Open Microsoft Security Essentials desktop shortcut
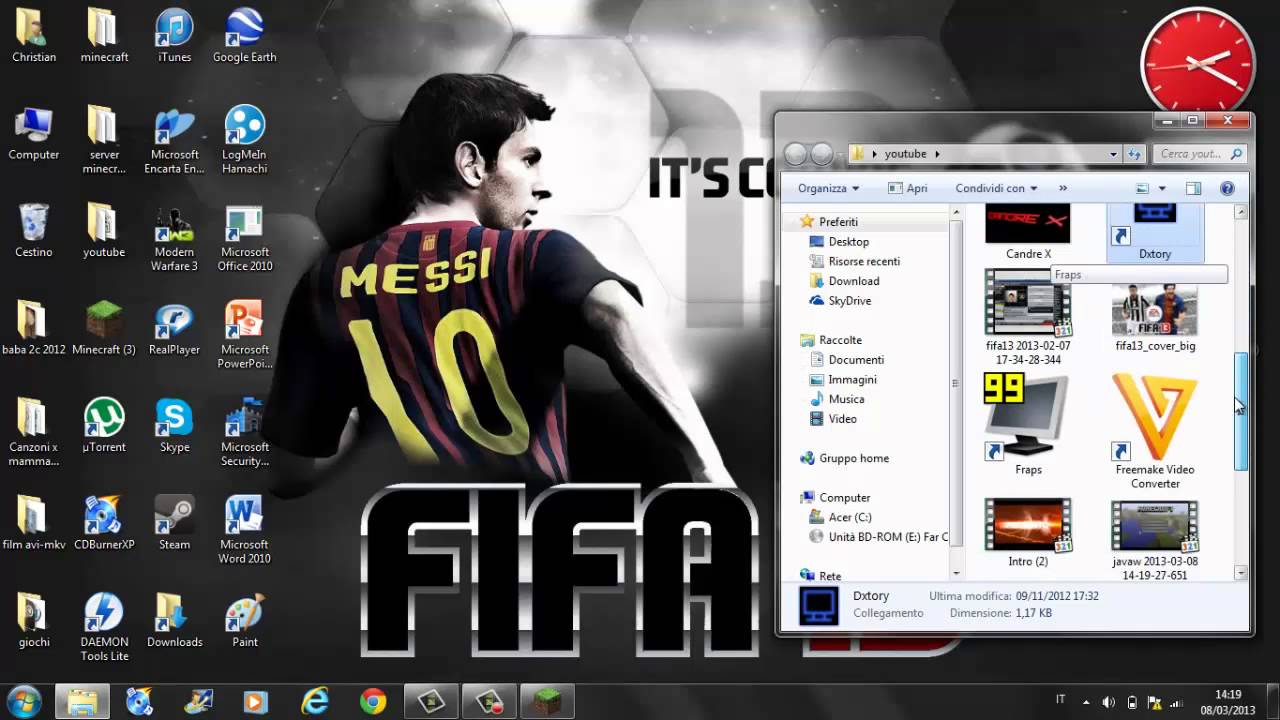The width and height of the screenshot is (1280, 720). (244, 432)
